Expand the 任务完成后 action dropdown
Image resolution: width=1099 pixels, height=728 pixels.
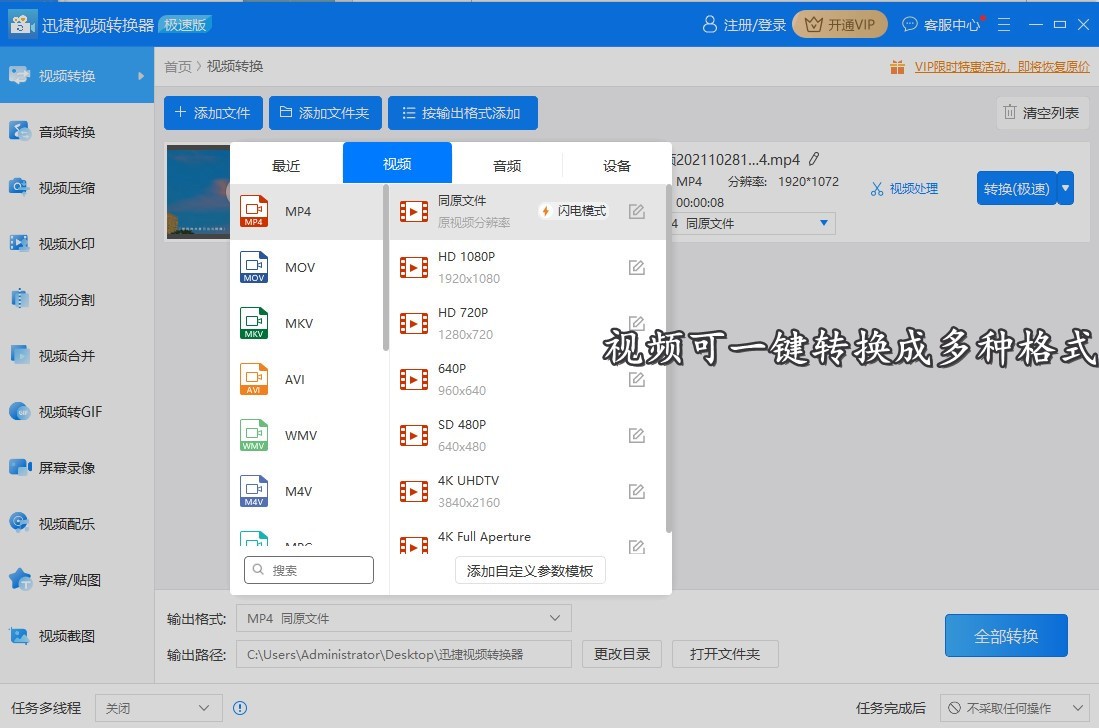[1014, 708]
